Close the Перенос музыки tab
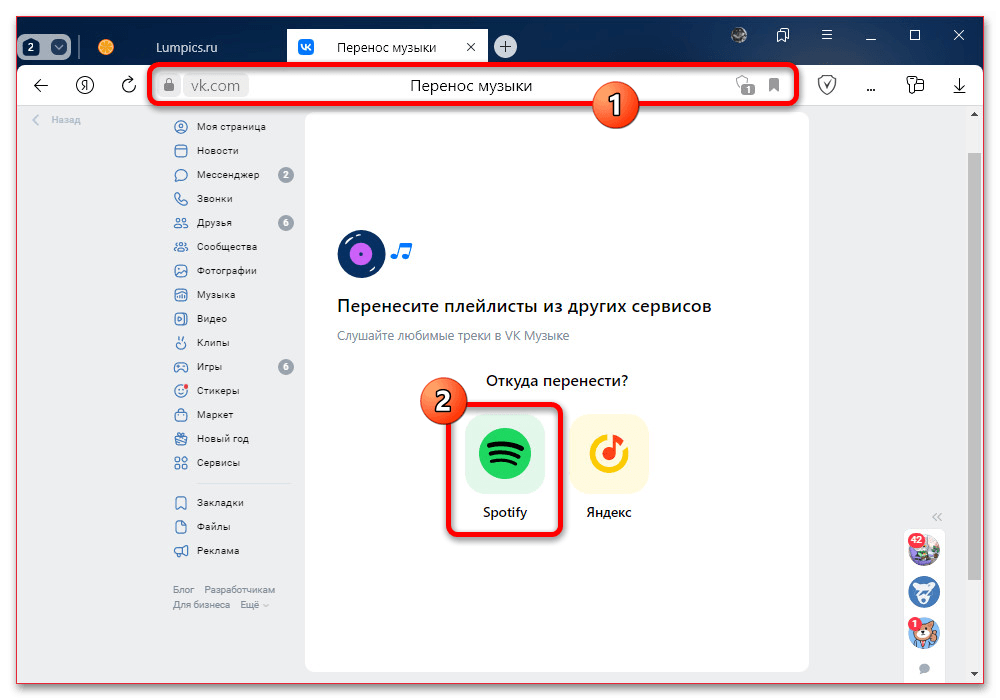 [471, 47]
